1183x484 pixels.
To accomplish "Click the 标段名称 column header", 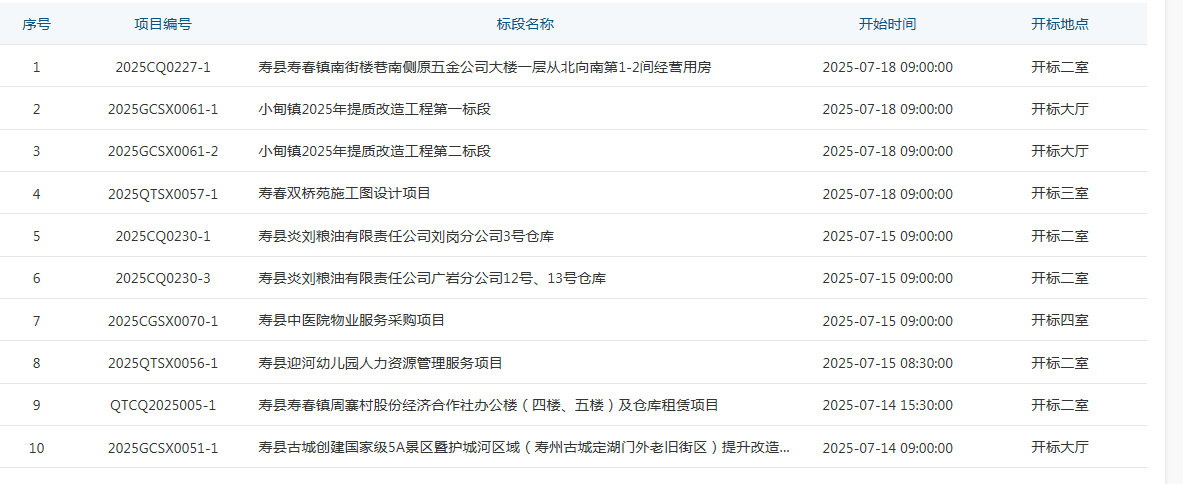I will (525, 24).
